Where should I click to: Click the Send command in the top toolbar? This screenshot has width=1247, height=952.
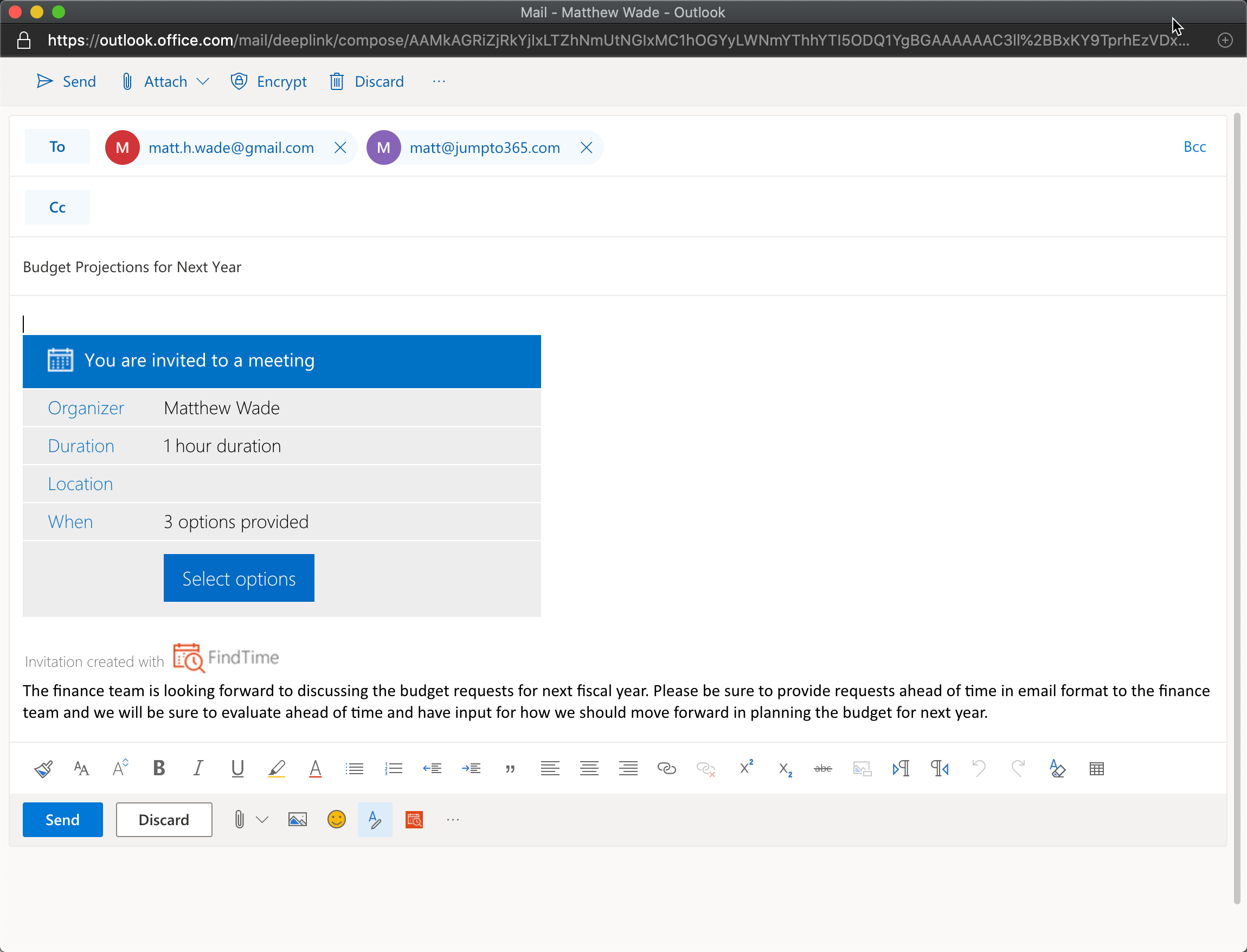(x=66, y=82)
